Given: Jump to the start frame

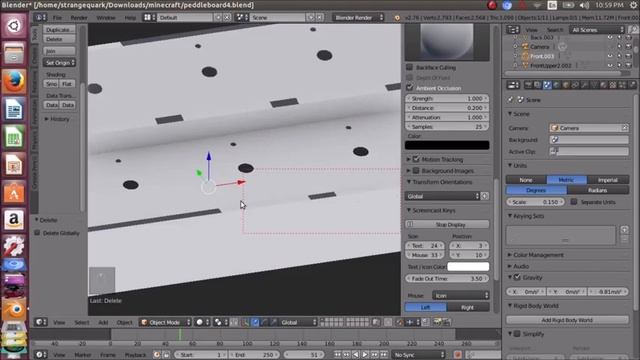Looking at the screenshot, I should [x=338, y=354].
